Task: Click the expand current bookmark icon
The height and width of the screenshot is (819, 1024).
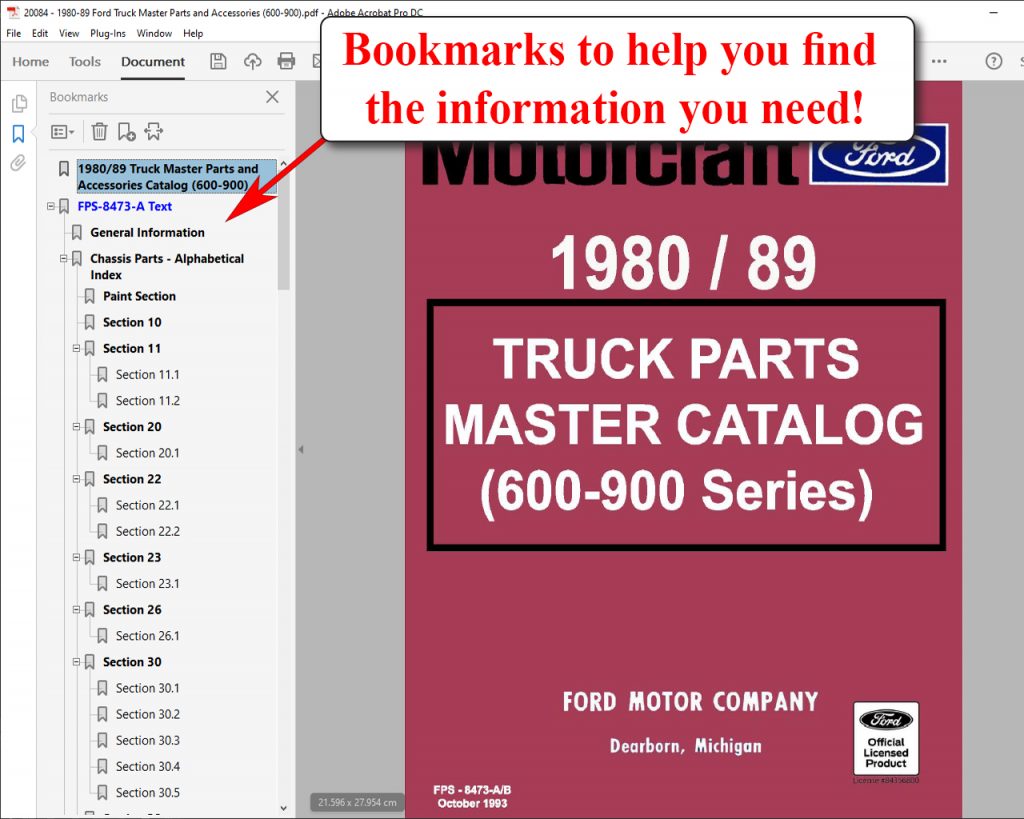Action: tap(155, 131)
